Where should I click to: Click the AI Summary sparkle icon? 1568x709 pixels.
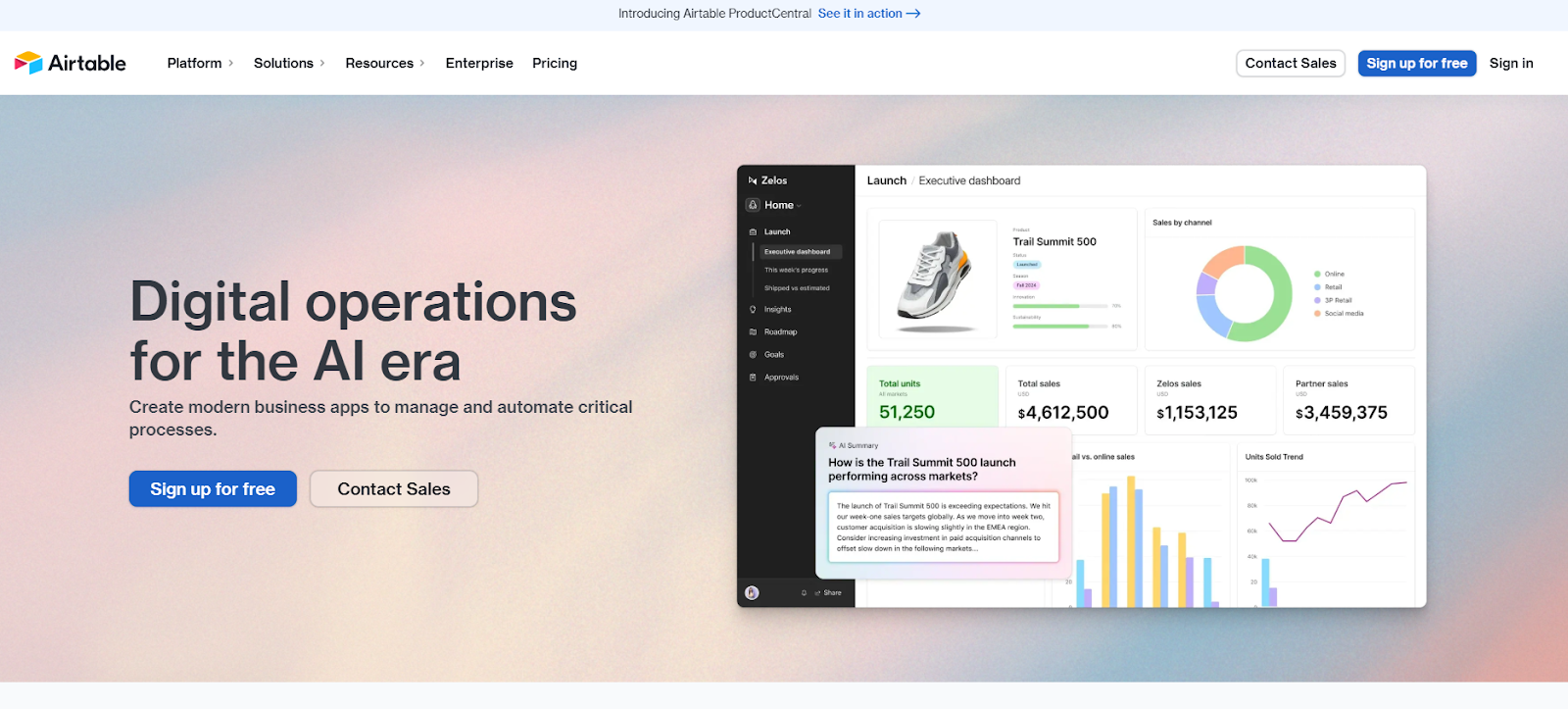(x=832, y=445)
